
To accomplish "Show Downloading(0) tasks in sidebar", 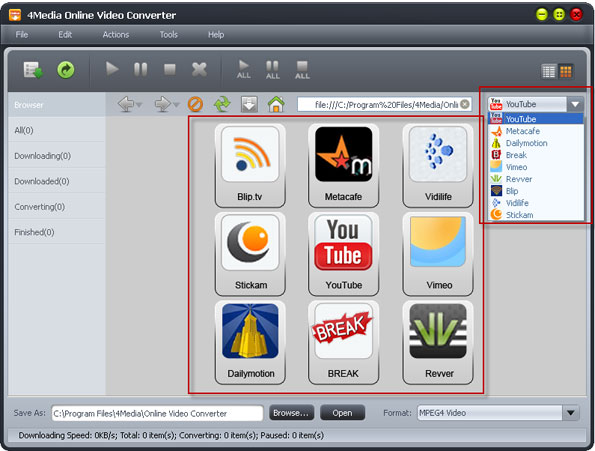I will pos(57,156).
